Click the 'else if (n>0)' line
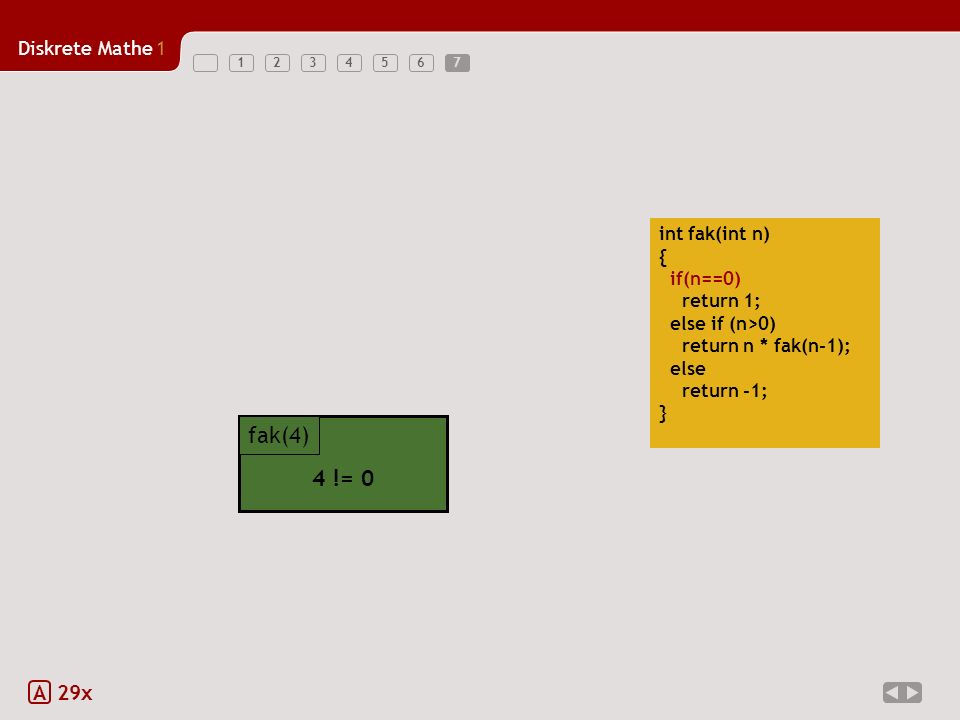 click(722, 323)
